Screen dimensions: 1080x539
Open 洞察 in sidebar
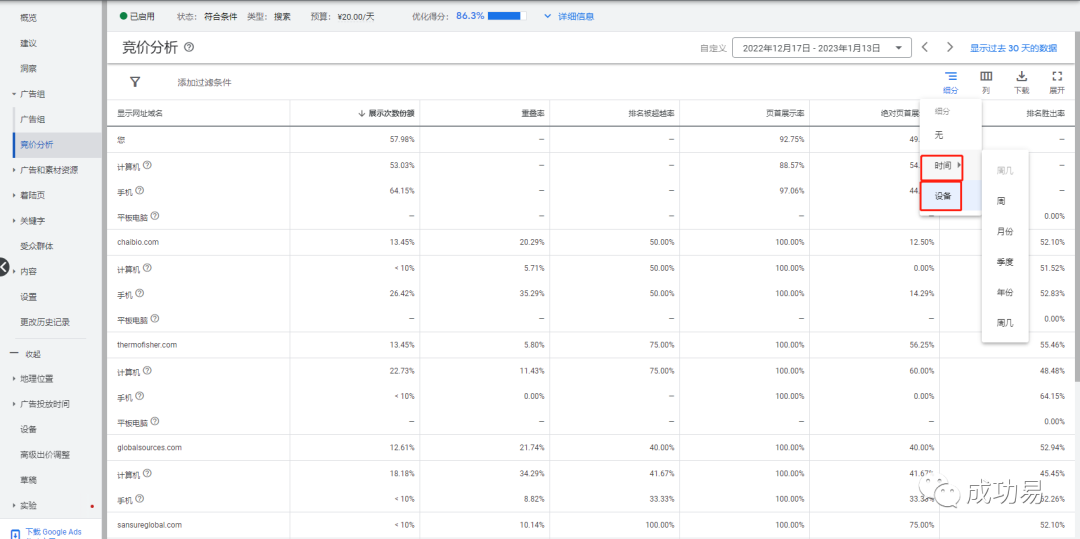[x=28, y=68]
